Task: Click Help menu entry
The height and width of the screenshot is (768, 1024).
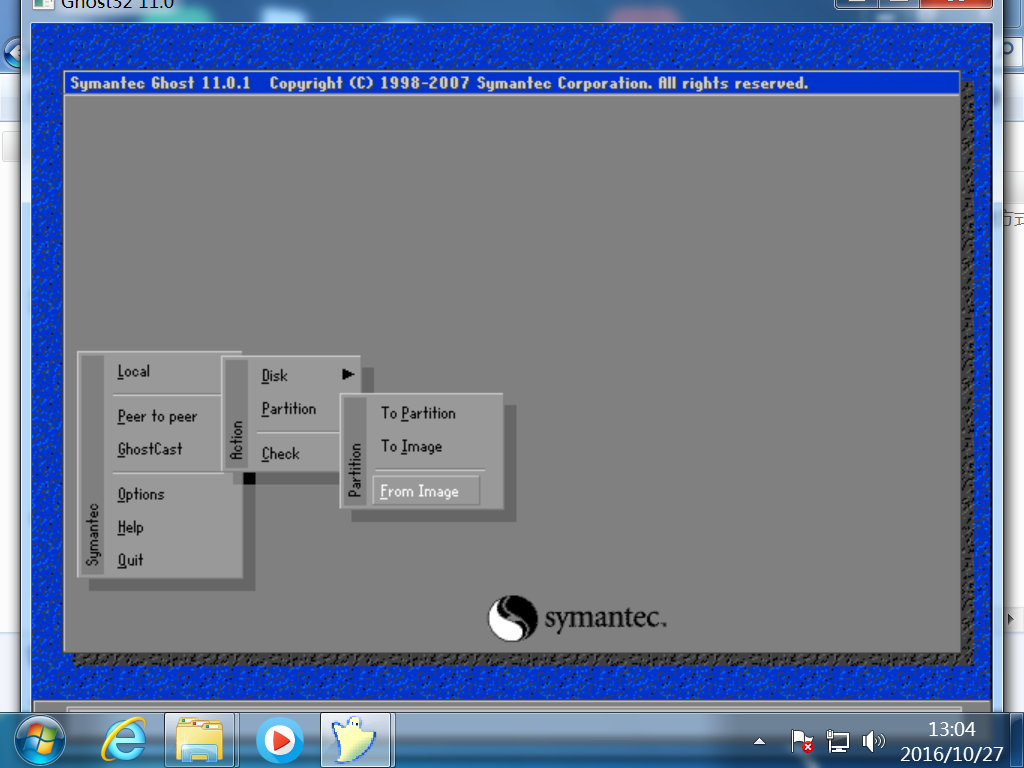Action: (130, 527)
